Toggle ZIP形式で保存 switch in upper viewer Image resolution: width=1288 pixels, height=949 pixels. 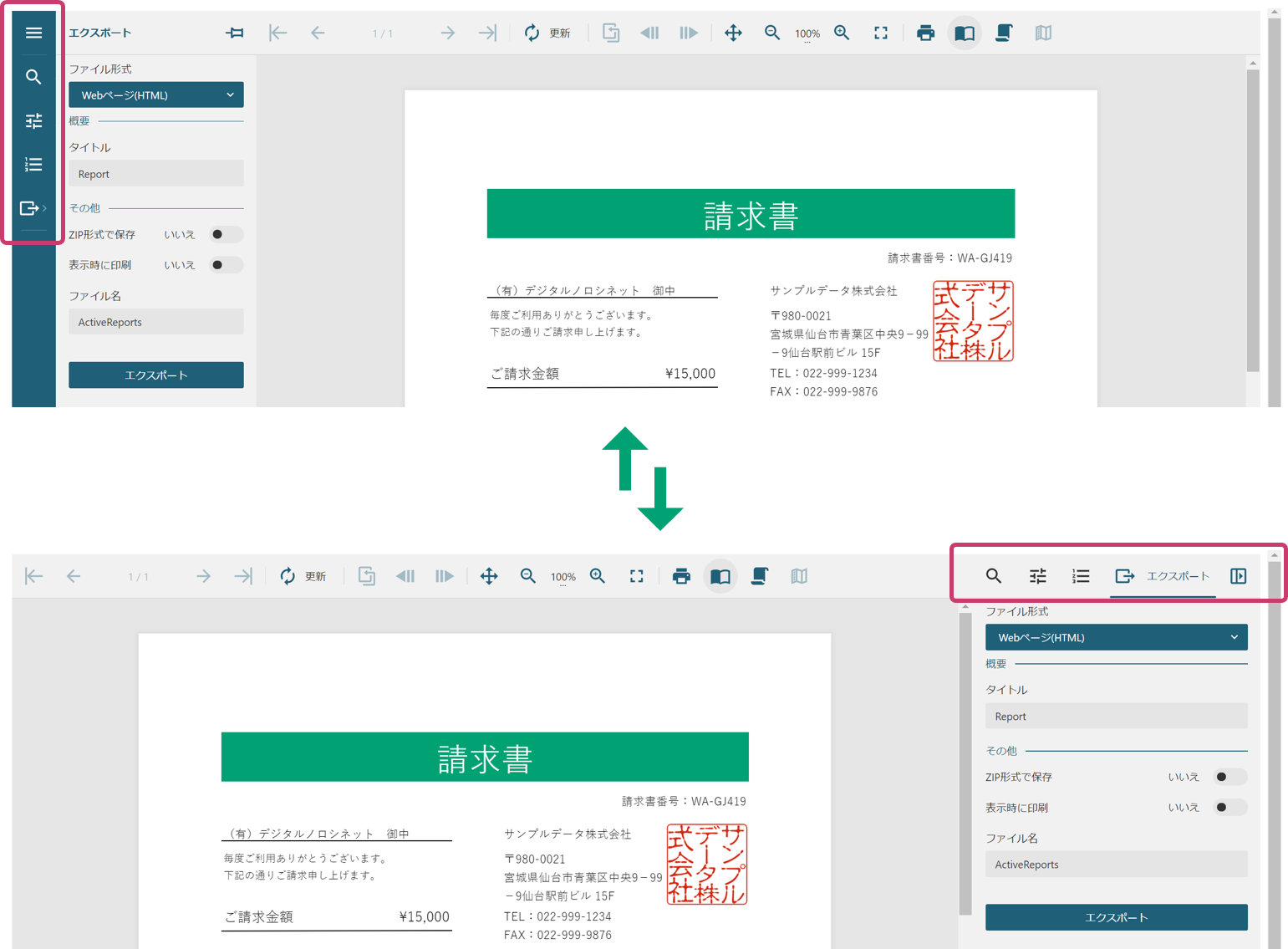coord(226,234)
